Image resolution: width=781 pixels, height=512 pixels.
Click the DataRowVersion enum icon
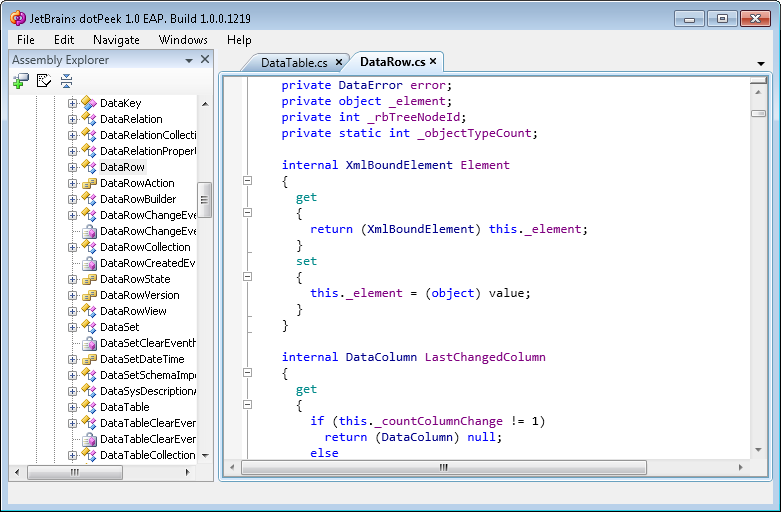point(89,295)
